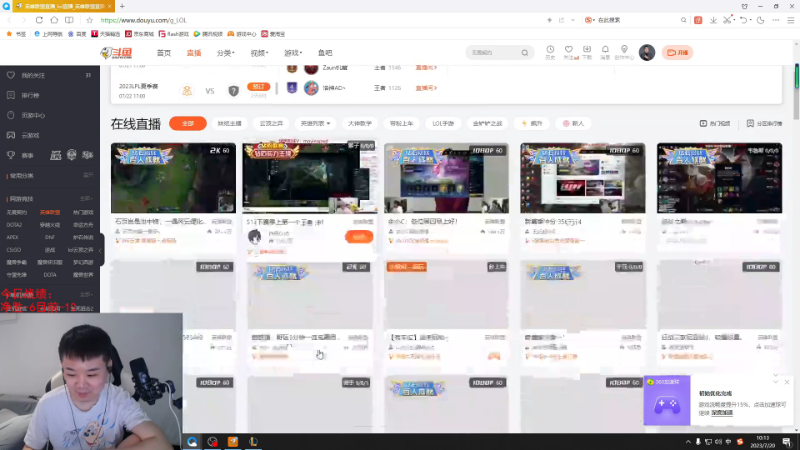Expand the 游戏 dropdown menu
Viewport: 800px width, 450px height.
point(293,53)
